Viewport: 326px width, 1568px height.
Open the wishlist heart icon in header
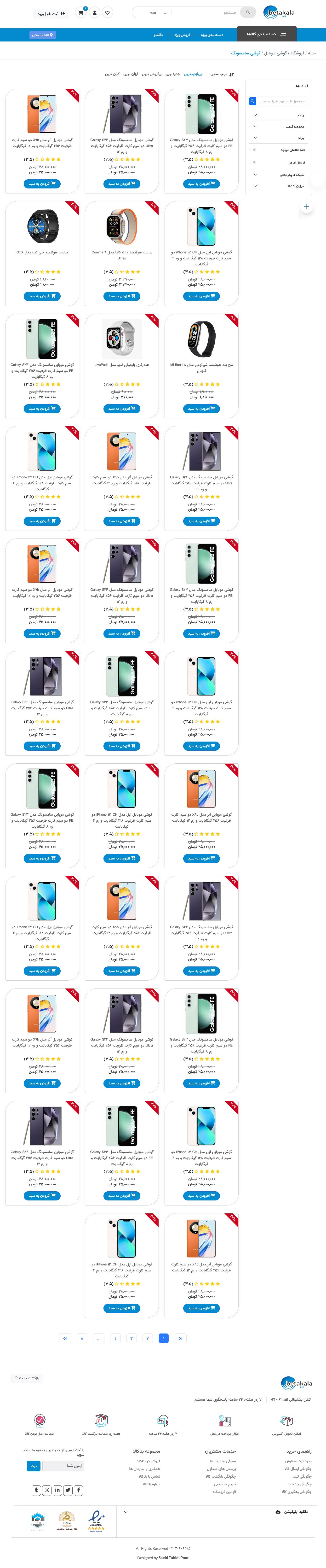click(108, 12)
